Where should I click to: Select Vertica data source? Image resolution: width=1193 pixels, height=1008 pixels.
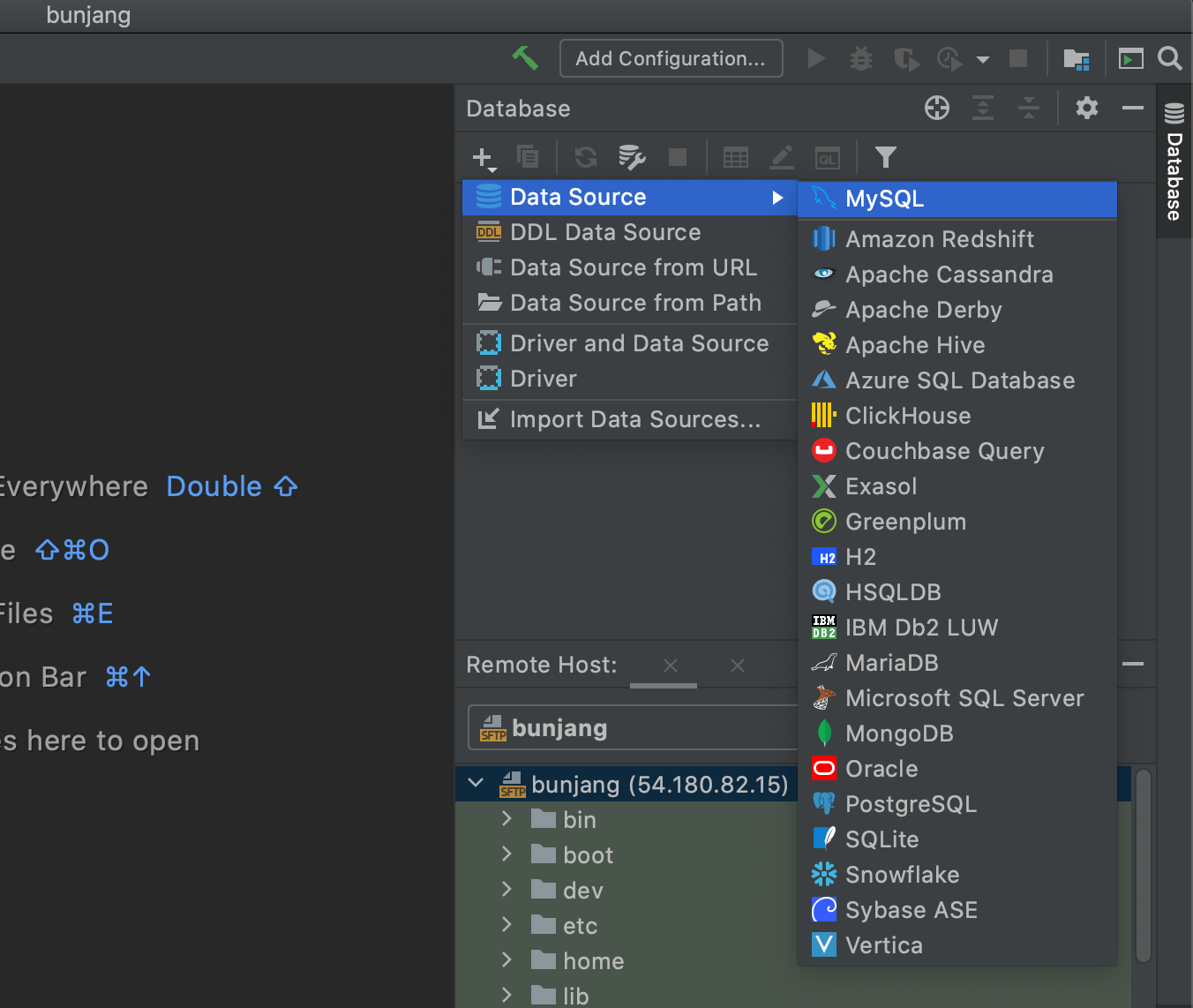[x=957, y=945]
